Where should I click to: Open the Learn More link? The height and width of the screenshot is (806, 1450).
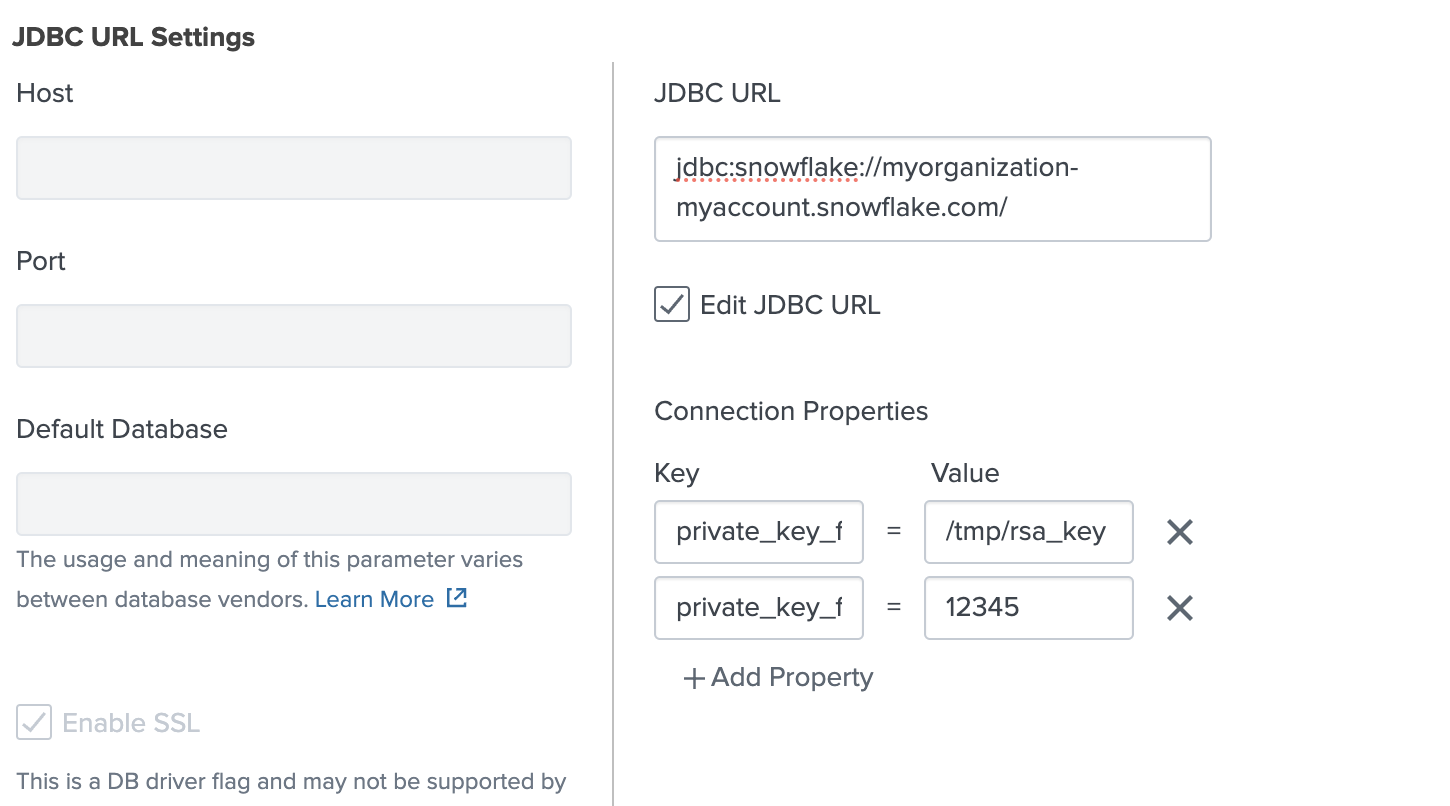click(x=374, y=597)
